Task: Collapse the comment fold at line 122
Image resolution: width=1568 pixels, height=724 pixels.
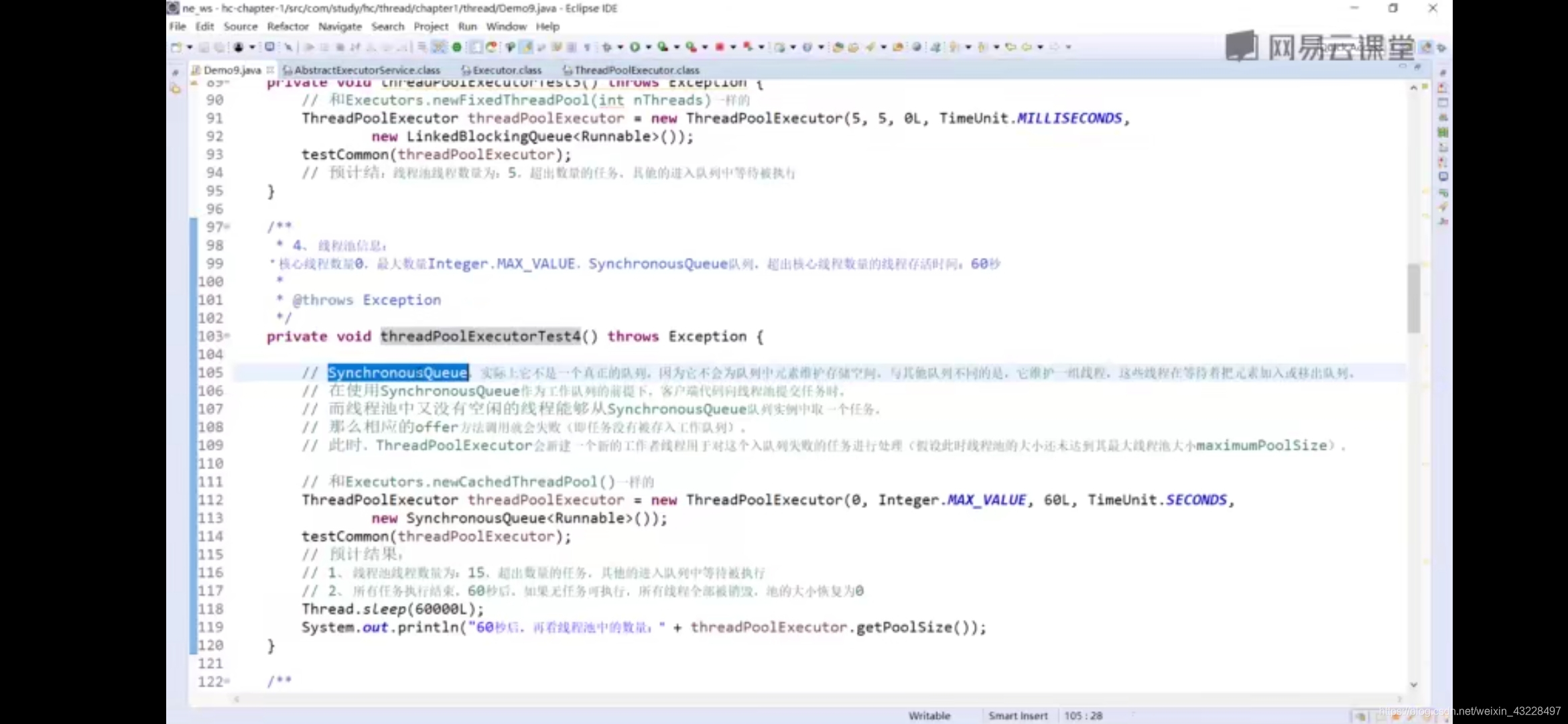Action: click(x=227, y=680)
